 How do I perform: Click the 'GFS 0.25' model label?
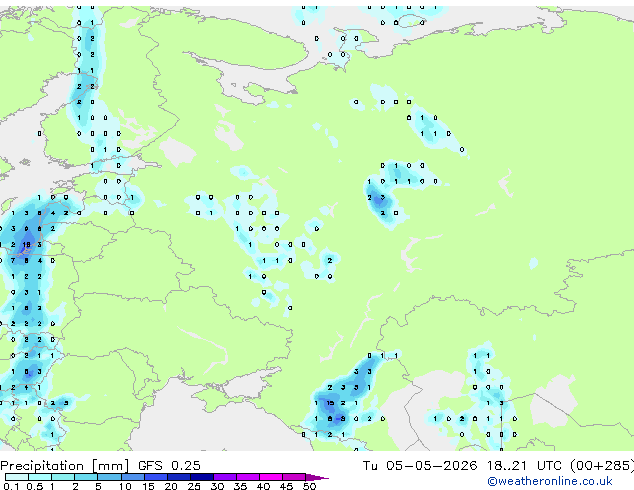(x=169, y=466)
